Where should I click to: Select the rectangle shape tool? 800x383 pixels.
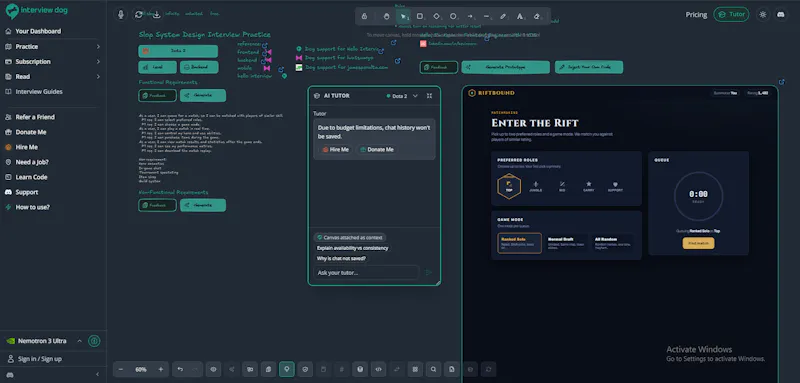coord(420,16)
